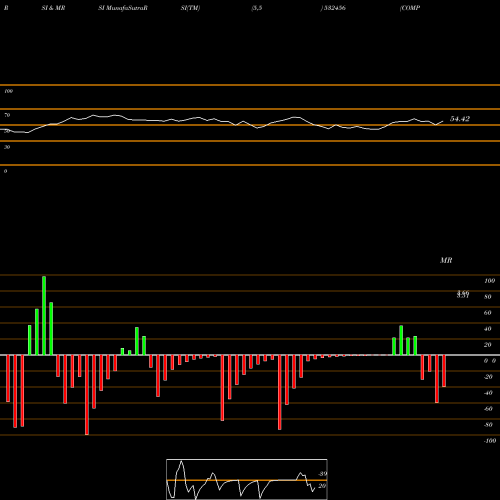Click the tallest green bar in MR histogram
This screenshot has width=500, height=500.
(44, 315)
